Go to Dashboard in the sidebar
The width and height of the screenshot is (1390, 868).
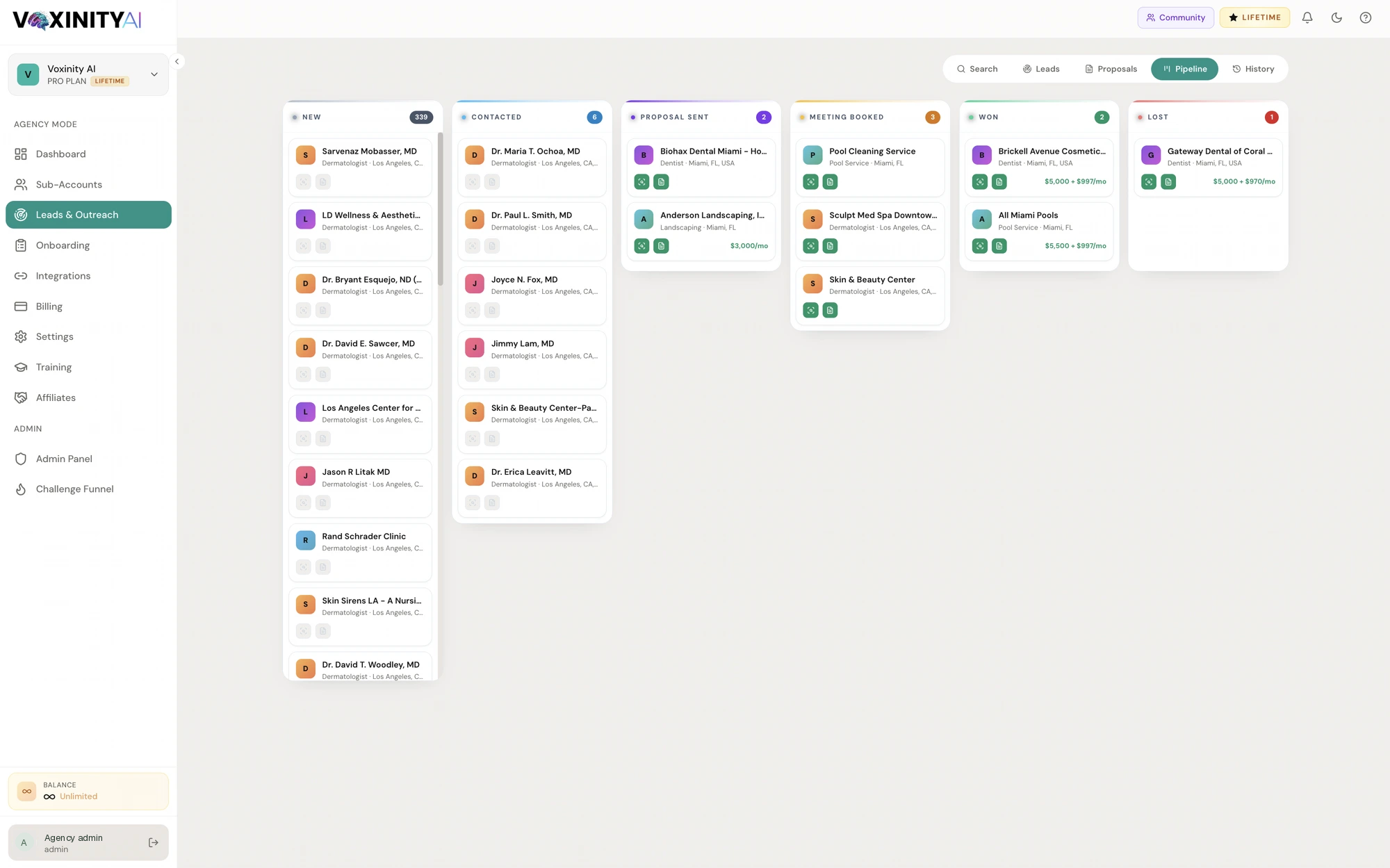pyautogui.click(x=88, y=154)
